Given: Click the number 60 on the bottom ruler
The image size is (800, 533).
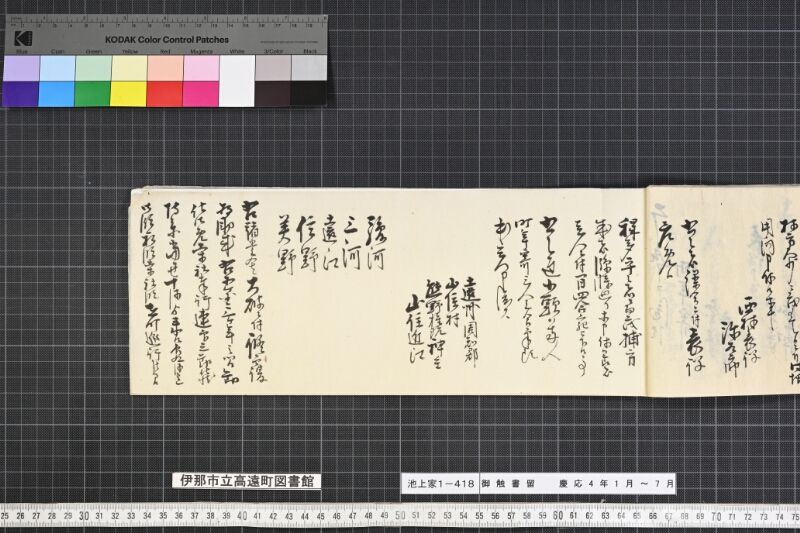Looking at the screenshot, I should [558, 516].
